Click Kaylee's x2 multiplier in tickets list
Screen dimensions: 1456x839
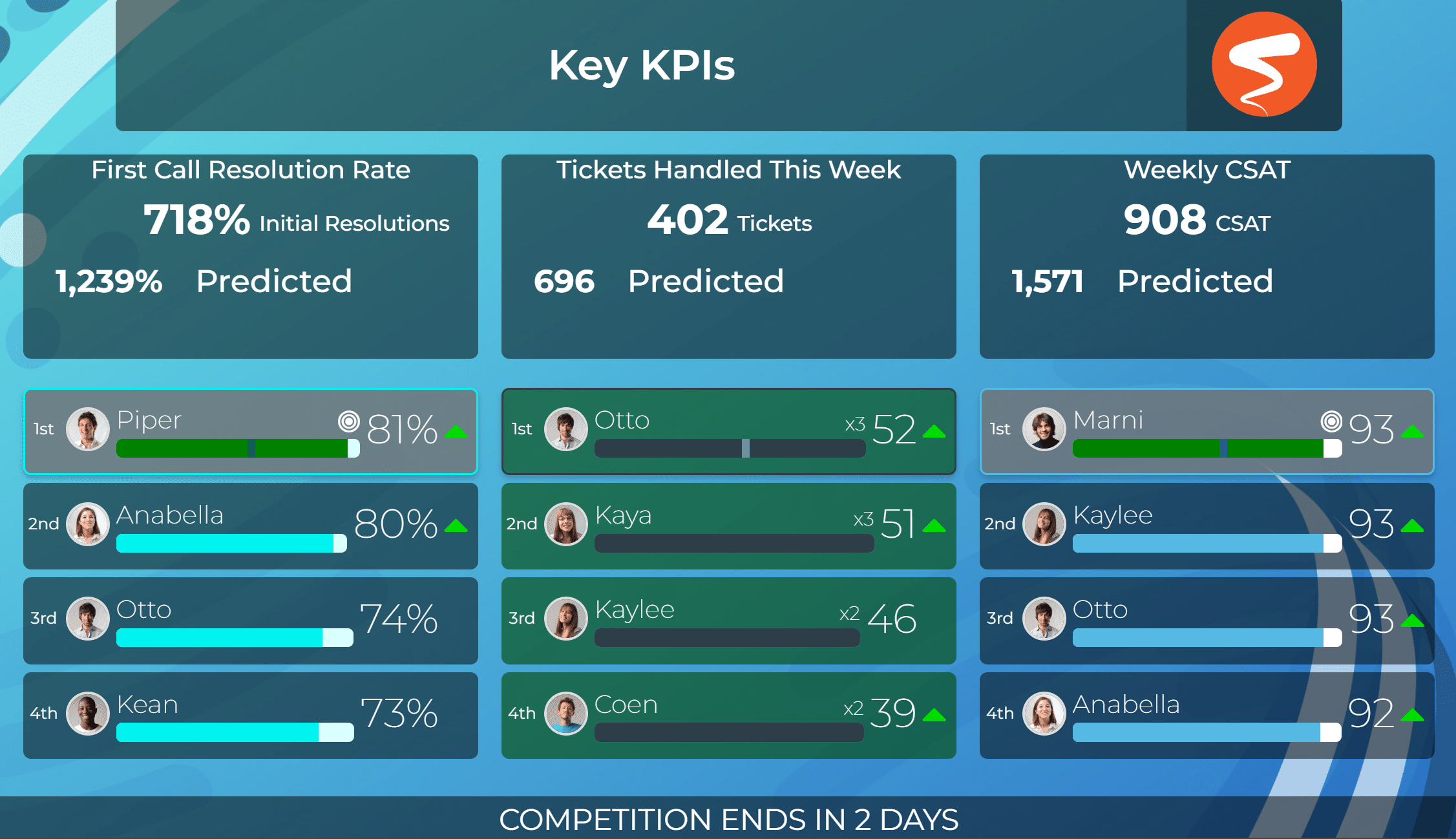click(x=849, y=613)
